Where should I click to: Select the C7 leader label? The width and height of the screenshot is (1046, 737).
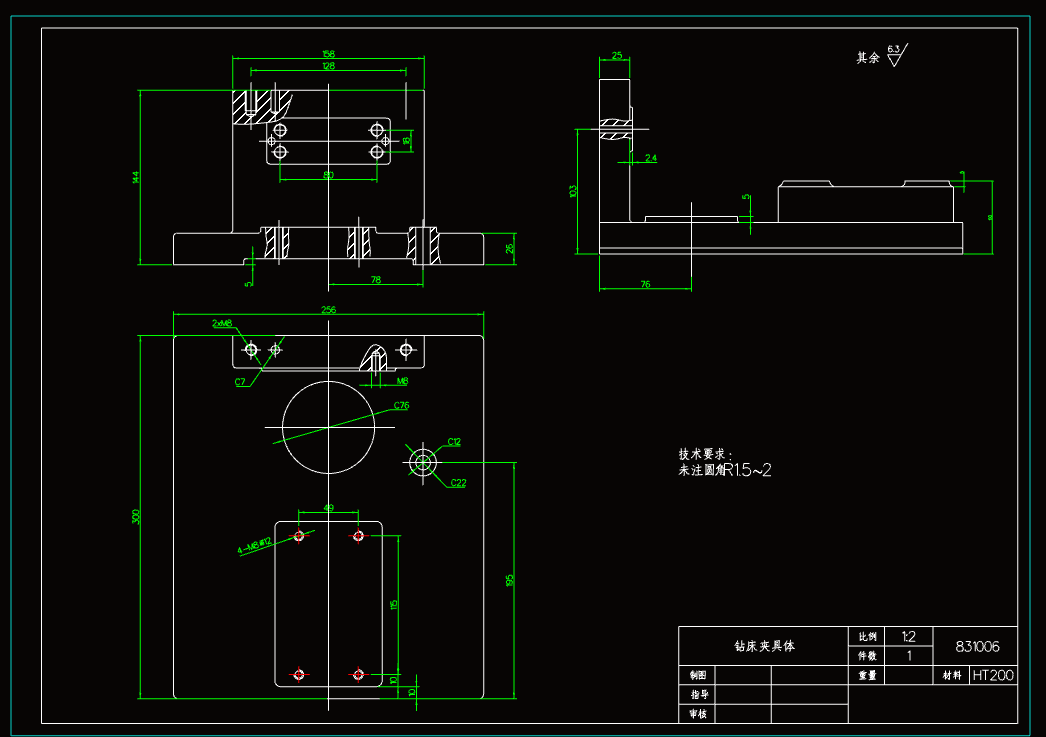[x=240, y=382]
